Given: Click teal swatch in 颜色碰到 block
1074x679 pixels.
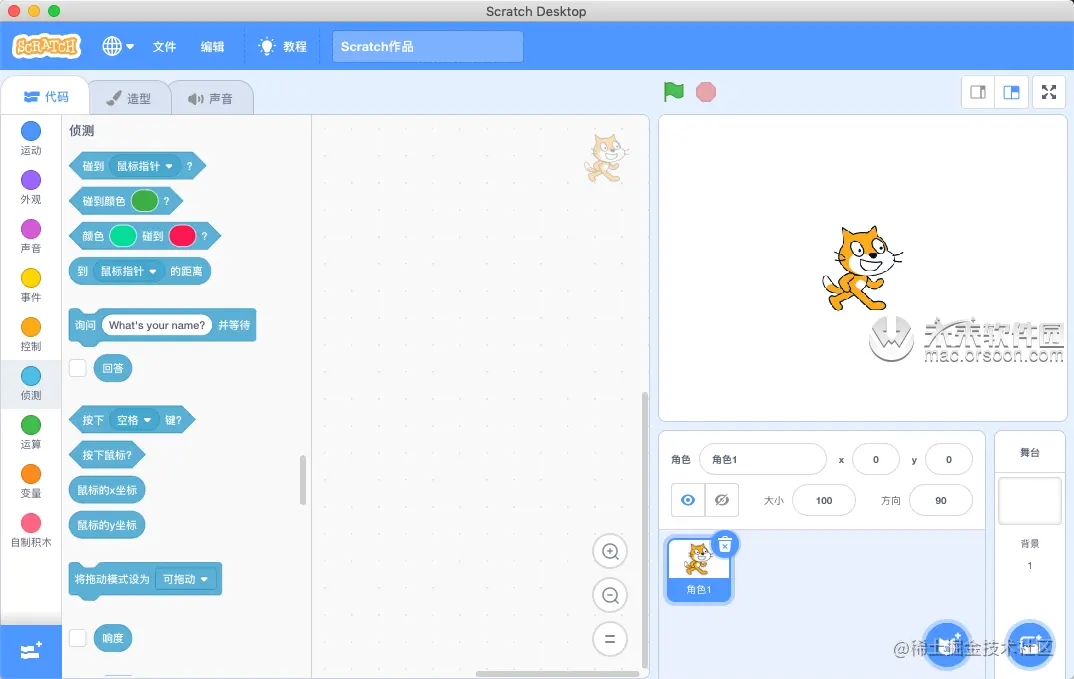Looking at the screenshot, I should click(123, 236).
